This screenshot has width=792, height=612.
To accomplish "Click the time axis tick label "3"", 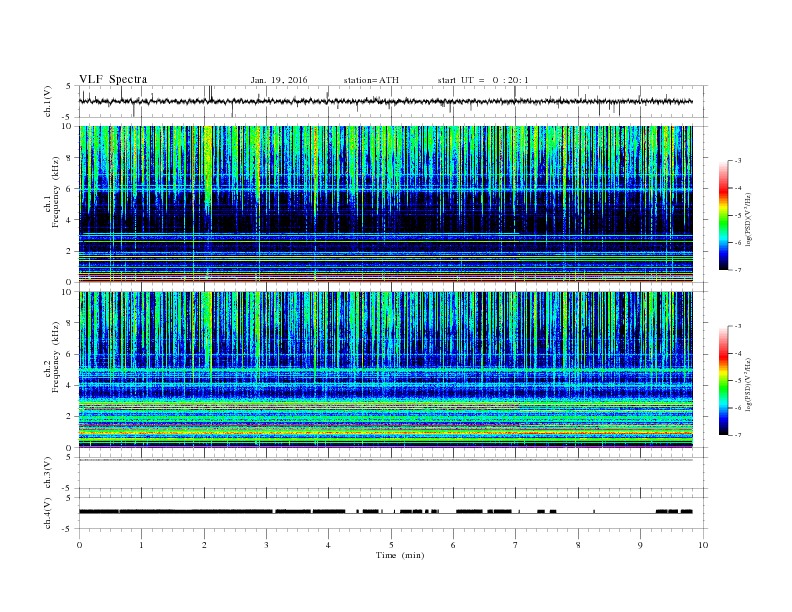I will 266,545.
